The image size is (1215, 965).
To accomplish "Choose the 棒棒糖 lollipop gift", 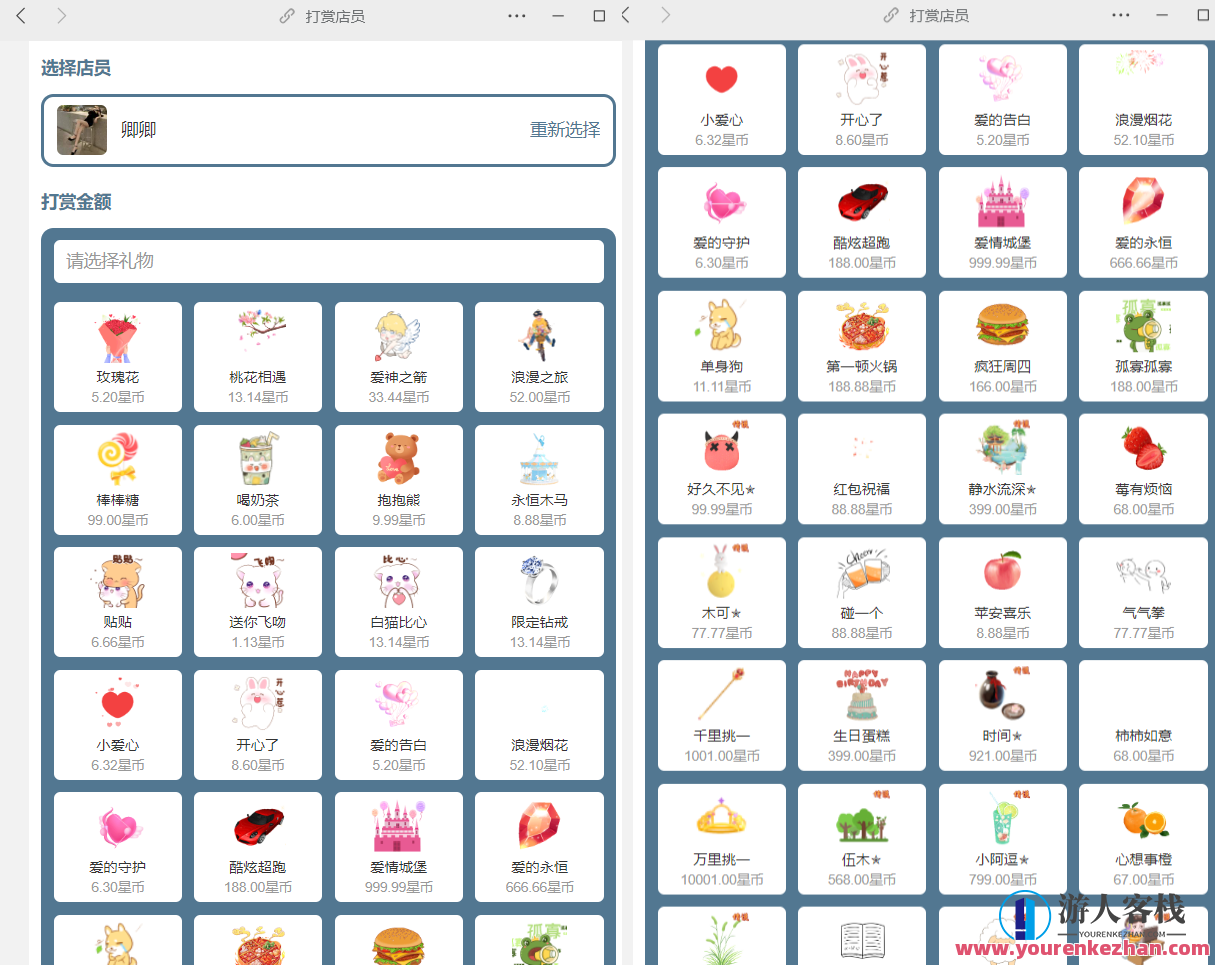I will [x=118, y=480].
